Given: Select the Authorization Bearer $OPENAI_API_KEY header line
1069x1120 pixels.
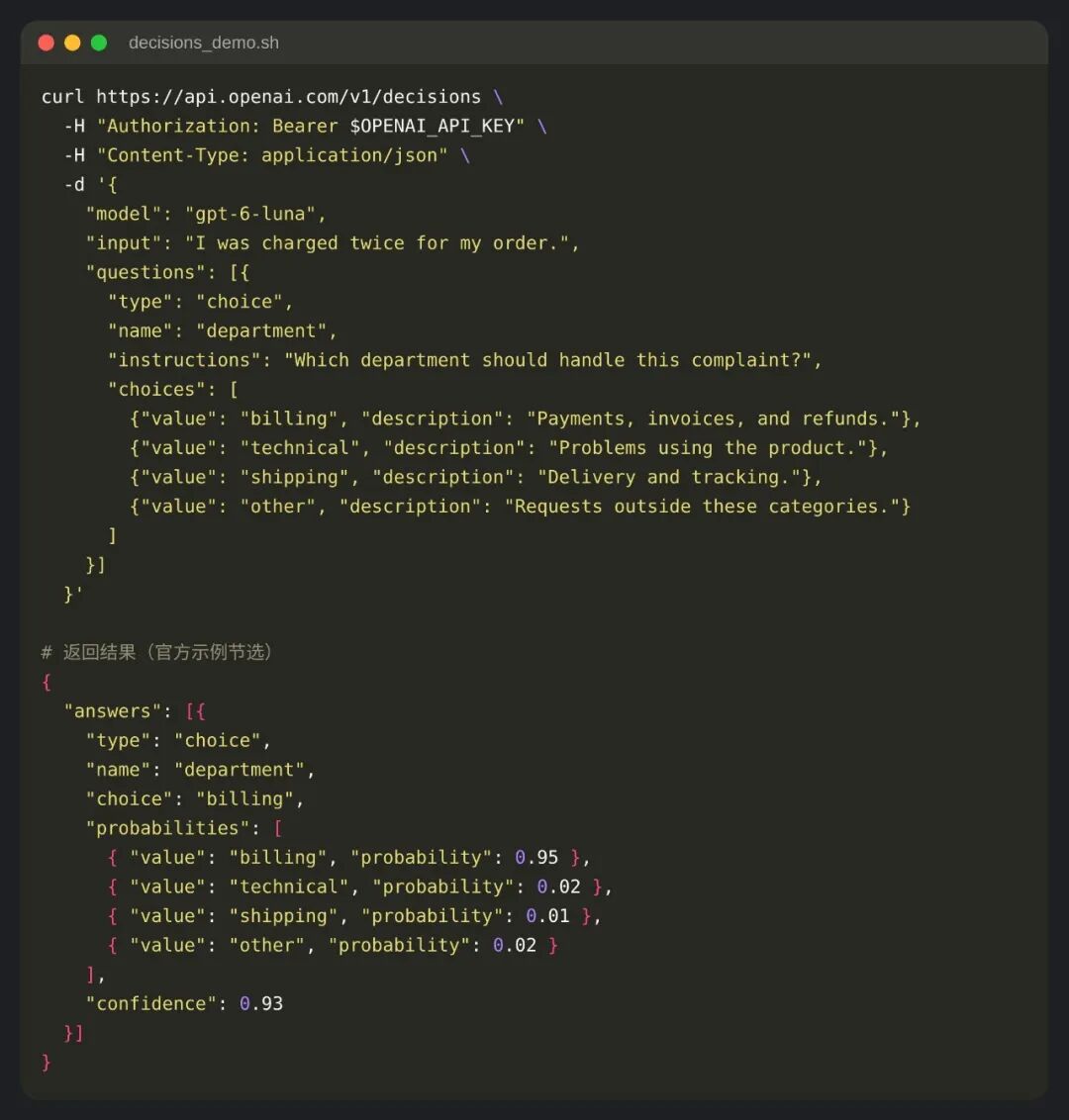Looking at the screenshot, I should tap(305, 126).
